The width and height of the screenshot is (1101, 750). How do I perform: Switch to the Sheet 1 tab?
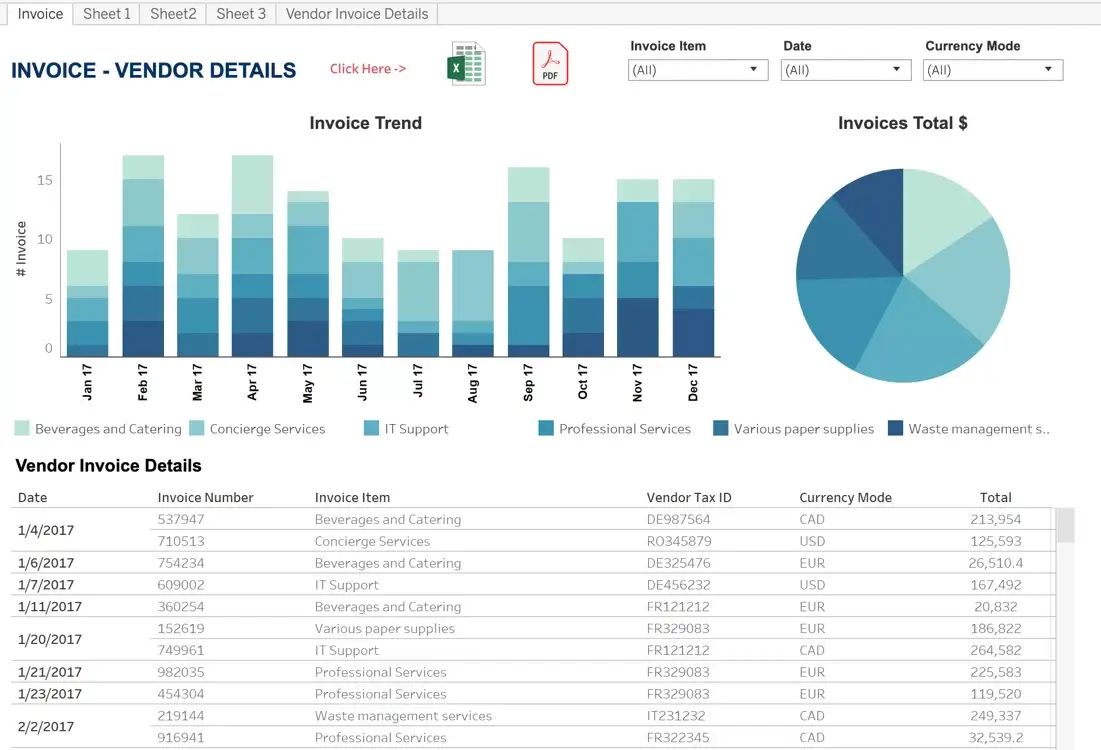point(107,13)
